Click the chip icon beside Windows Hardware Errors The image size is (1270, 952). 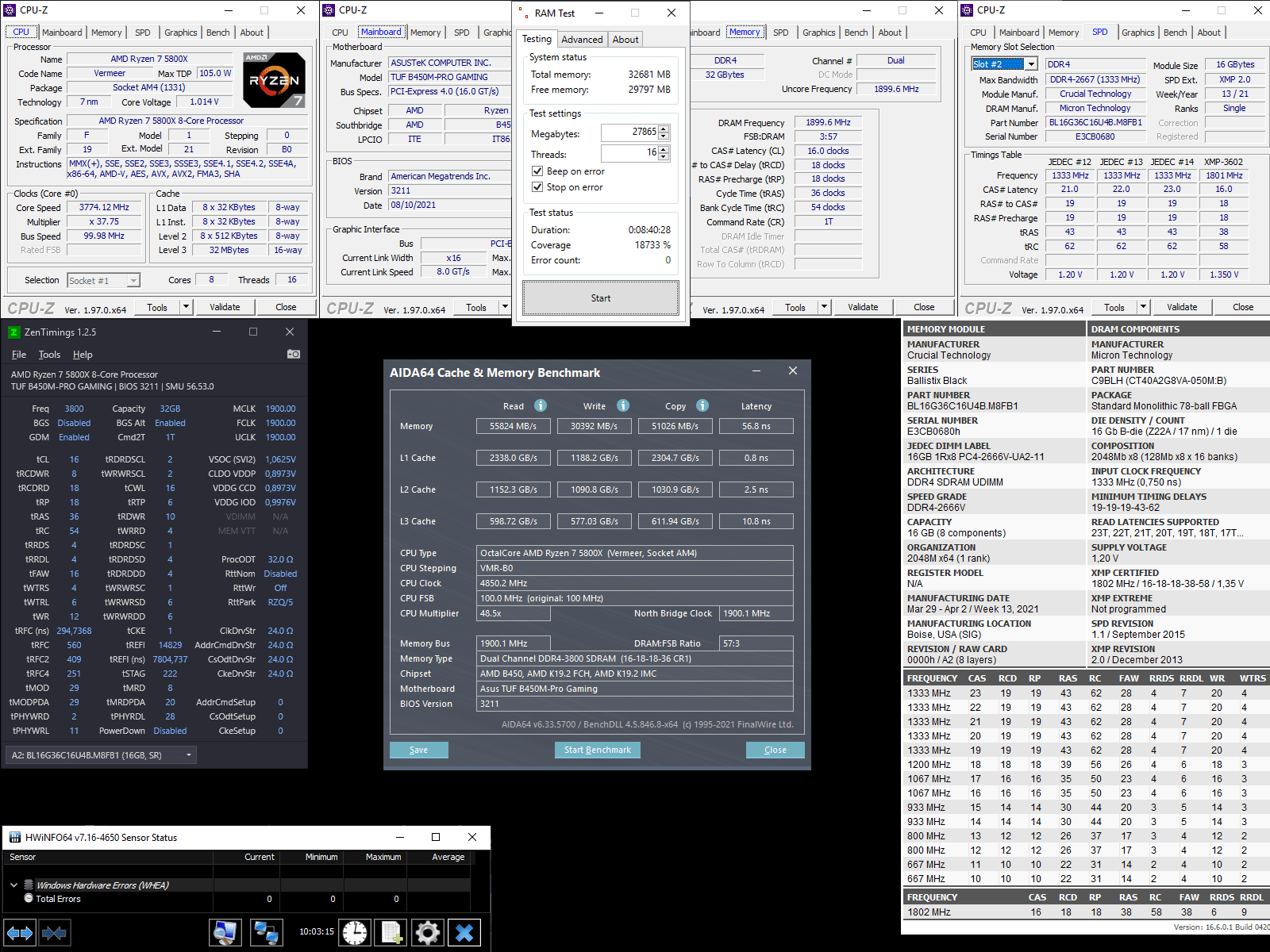click(29, 885)
